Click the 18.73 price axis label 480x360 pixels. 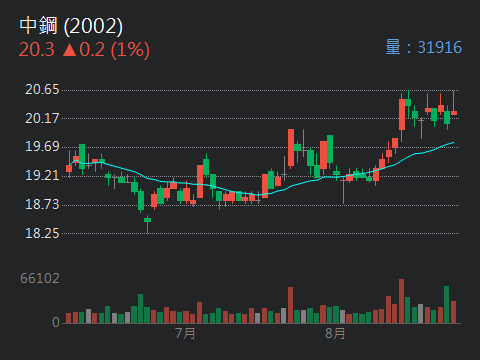click(x=42, y=204)
